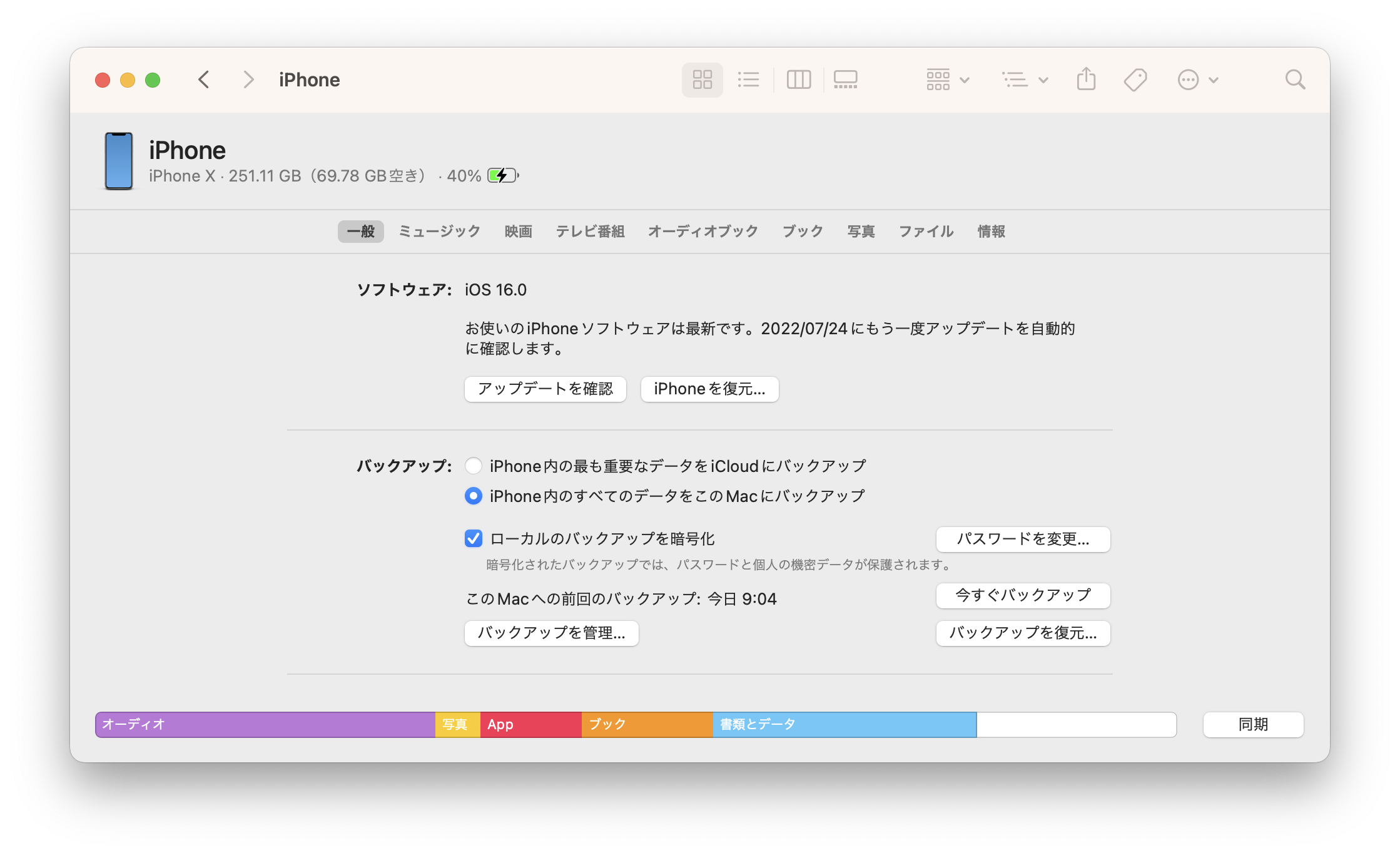The width and height of the screenshot is (1400, 855).
Task: Click iPhoneを復元 button
Action: (709, 389)
